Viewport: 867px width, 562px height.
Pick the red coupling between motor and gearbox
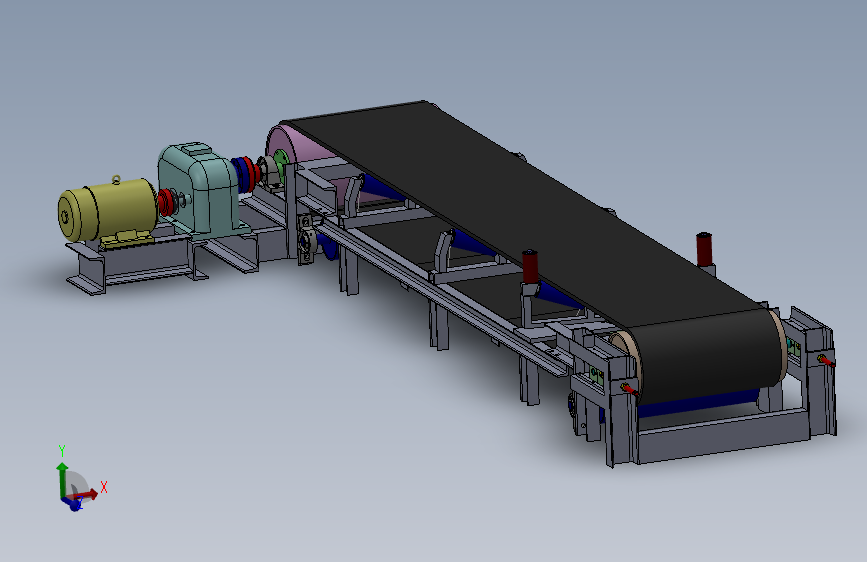coord(167,203)
